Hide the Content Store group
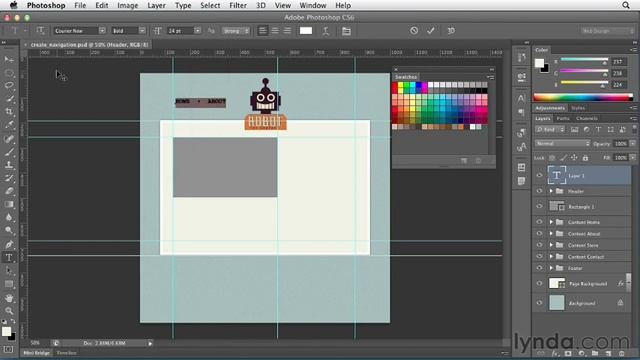This screenshot has width=640, height=360. 539,245
